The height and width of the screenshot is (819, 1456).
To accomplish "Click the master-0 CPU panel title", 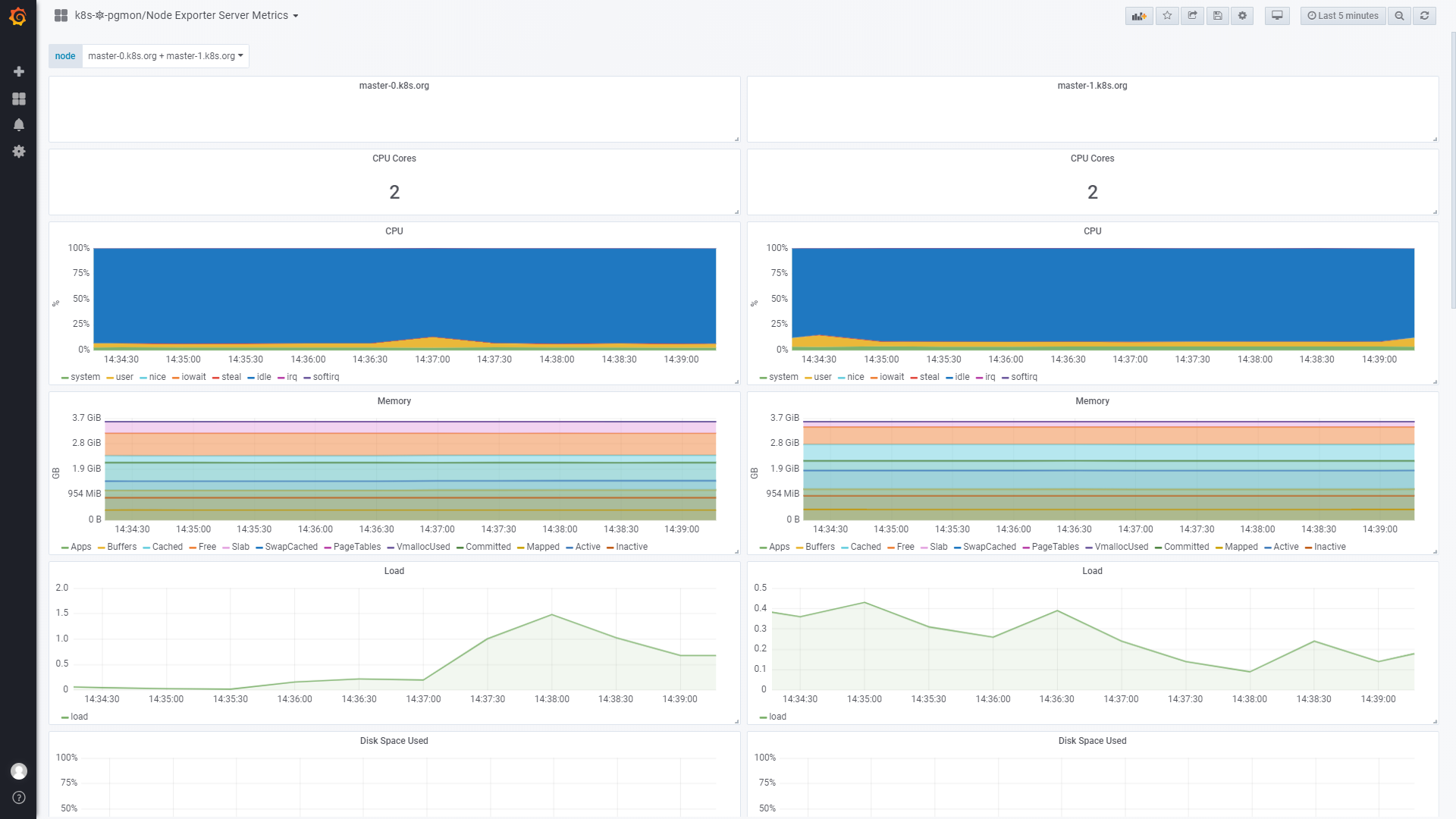I will 394,231.
